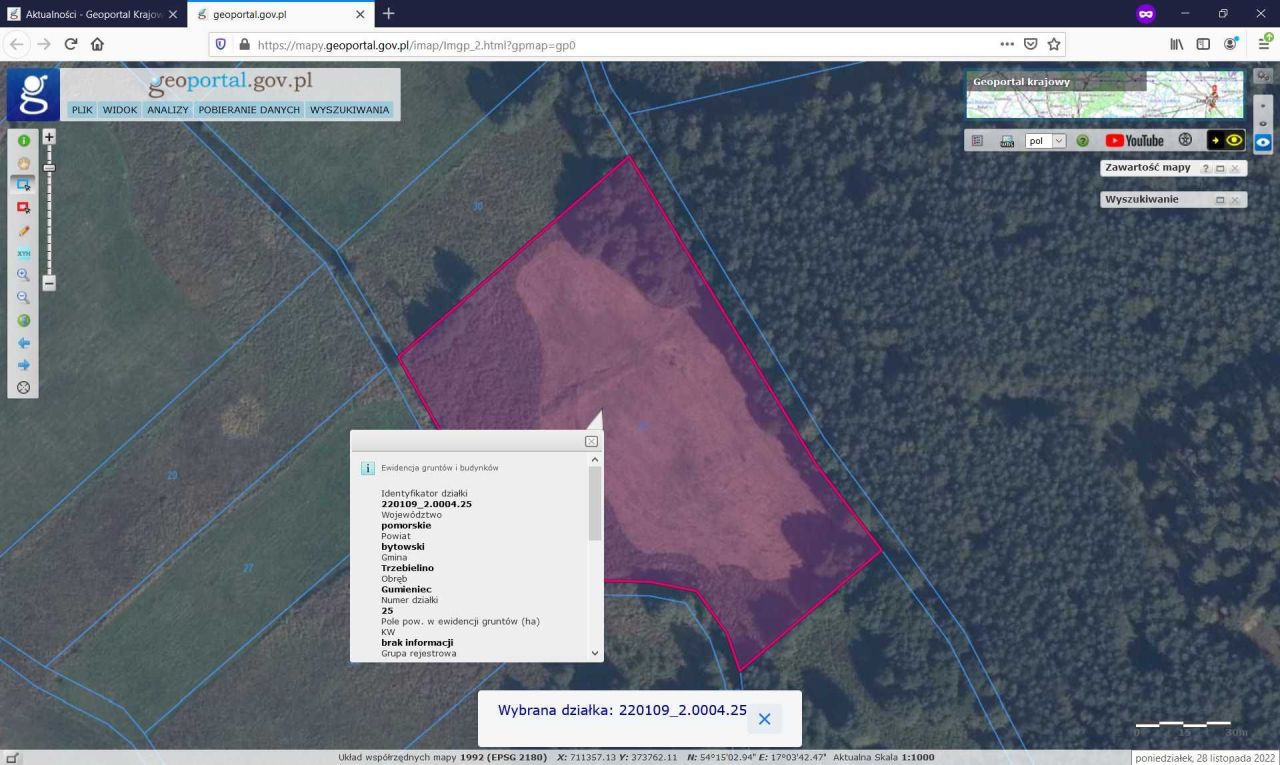Choose the pencil drawing tool
1280x765 pixels.
pyautogui.click(x=24, y=231)
